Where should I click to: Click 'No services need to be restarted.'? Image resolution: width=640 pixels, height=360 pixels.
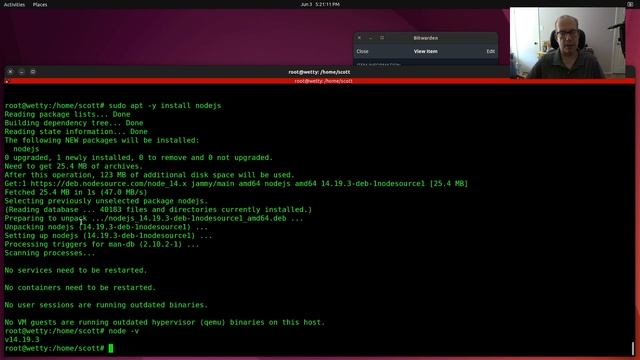pyautogui.click(x=76, y=271)
